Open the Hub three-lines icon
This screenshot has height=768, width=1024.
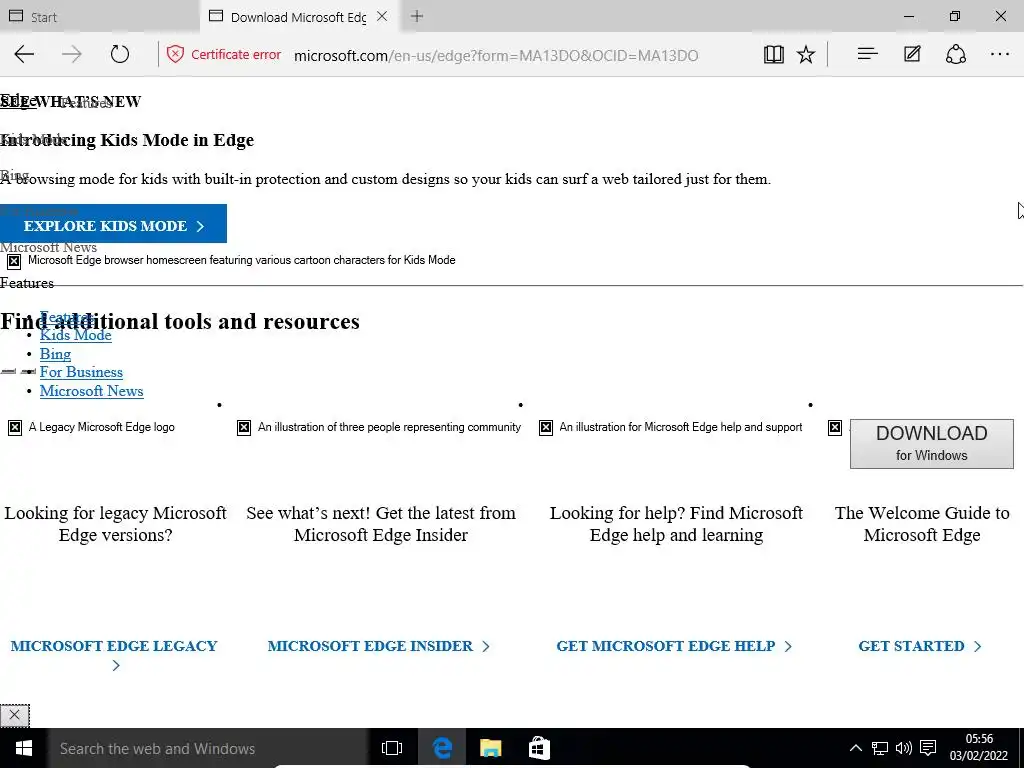tap(867, 54)
